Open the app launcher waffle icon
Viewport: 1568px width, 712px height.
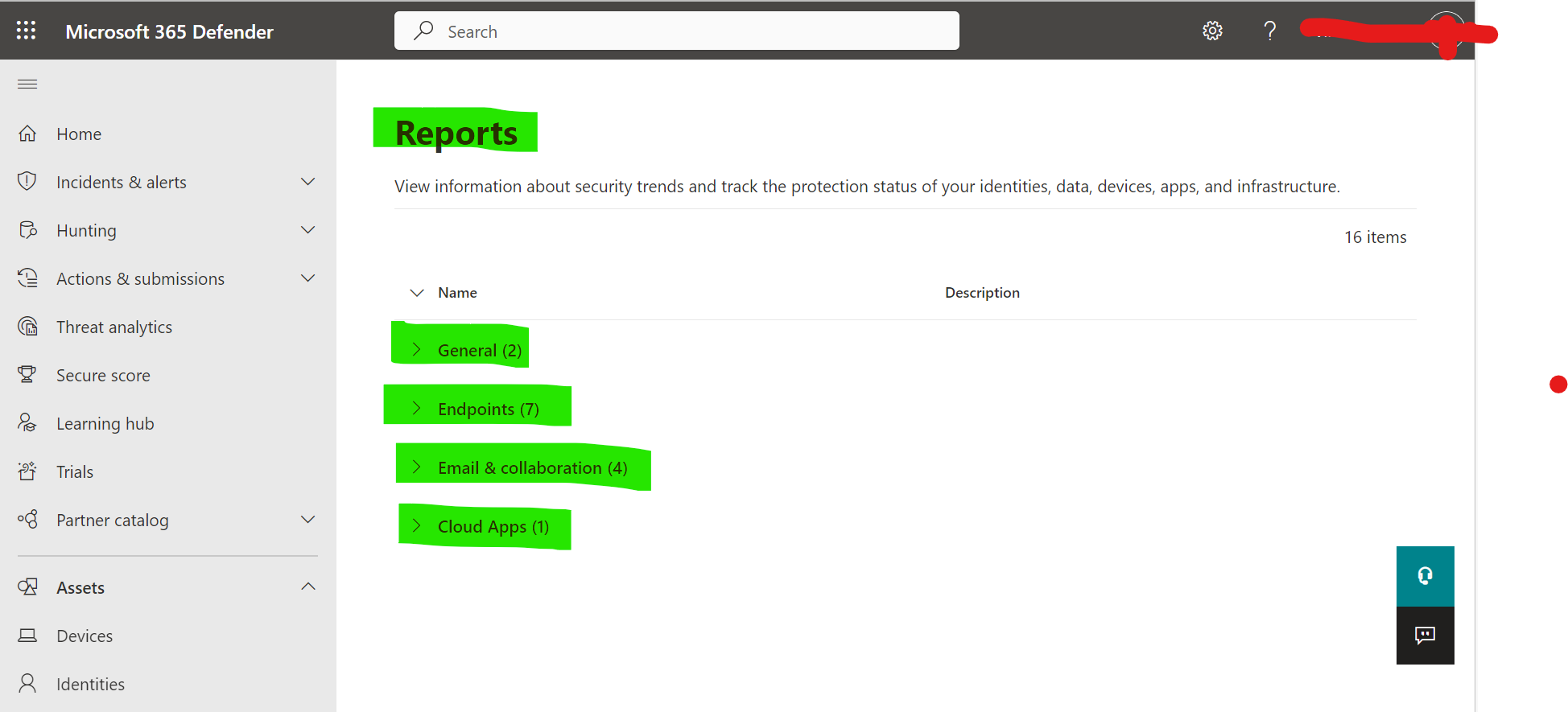[x=27, y=31]
